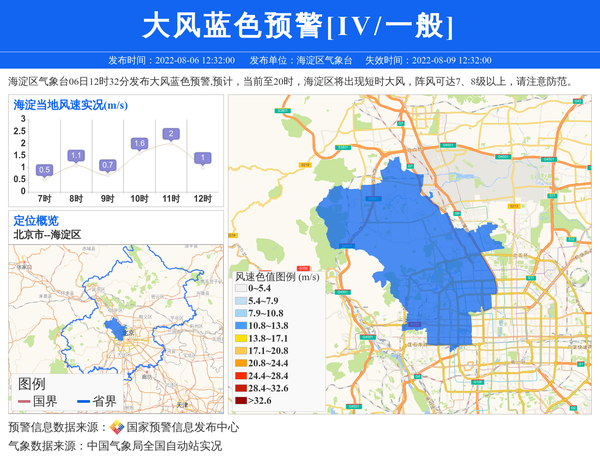
Task: Select the 定位概览 panel heading
Action: (36, 220)
